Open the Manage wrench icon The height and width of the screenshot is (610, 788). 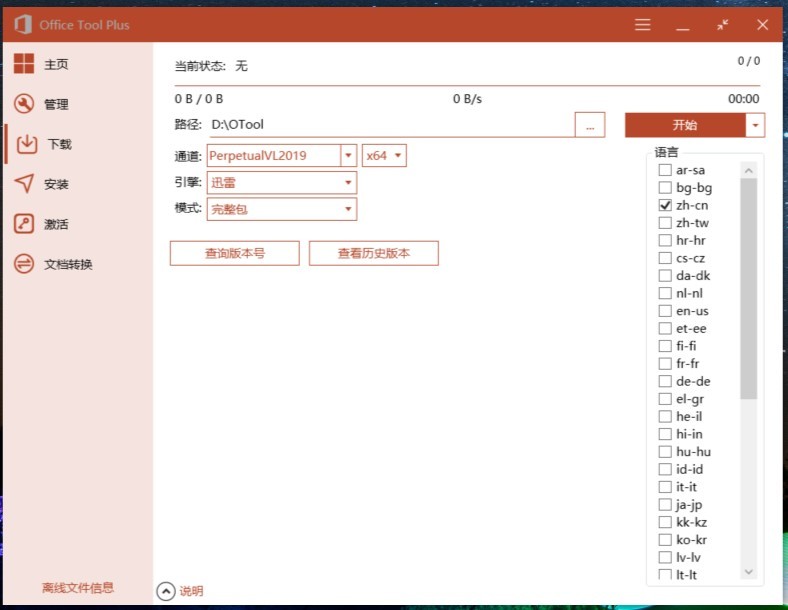tap(24, 104)
